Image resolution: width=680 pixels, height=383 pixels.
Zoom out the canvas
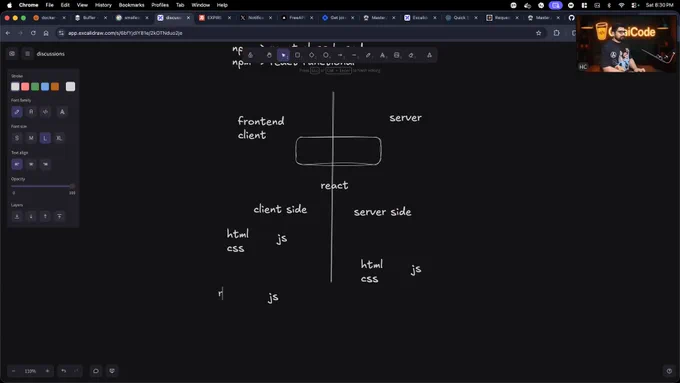point(13,371)
